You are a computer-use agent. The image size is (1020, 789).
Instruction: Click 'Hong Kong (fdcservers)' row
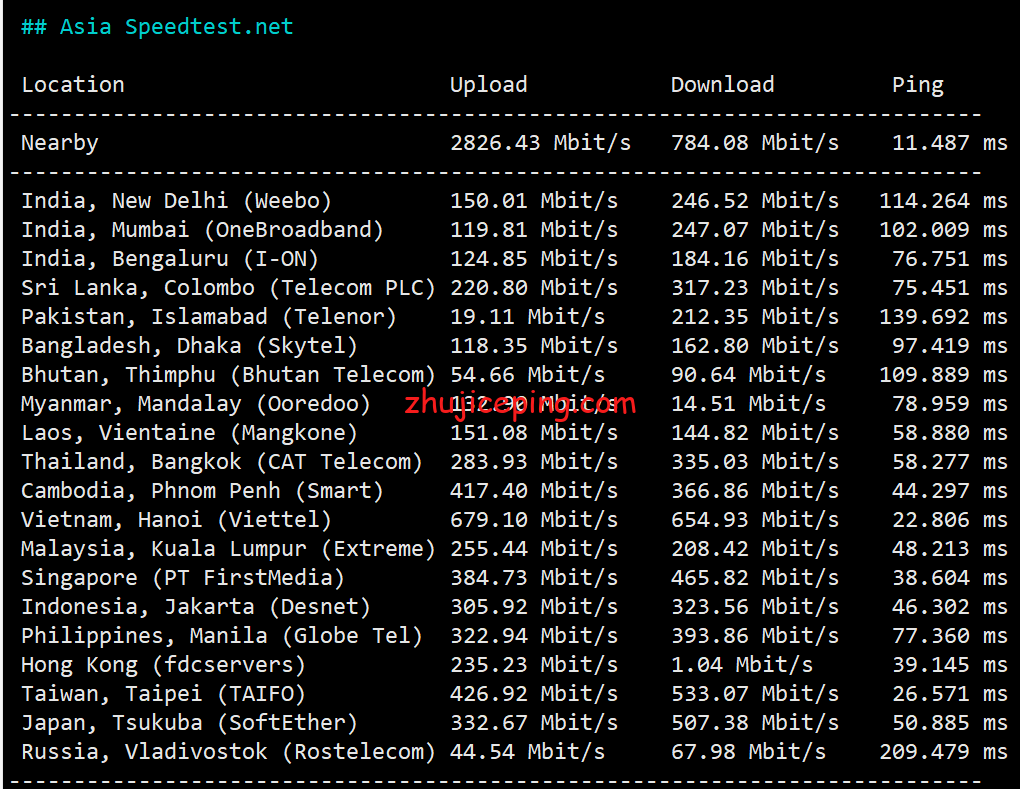point(515,665)
